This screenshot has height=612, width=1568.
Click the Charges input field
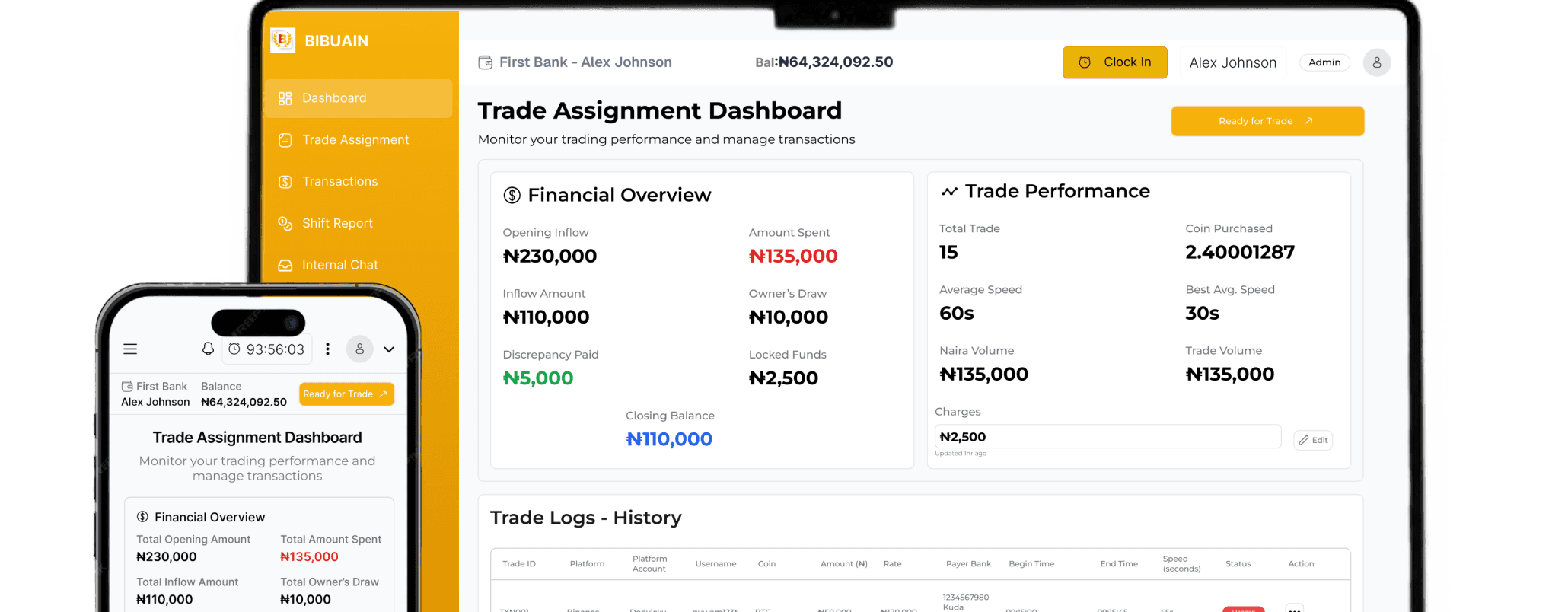pyautogui.click(x=1107, y=437)
